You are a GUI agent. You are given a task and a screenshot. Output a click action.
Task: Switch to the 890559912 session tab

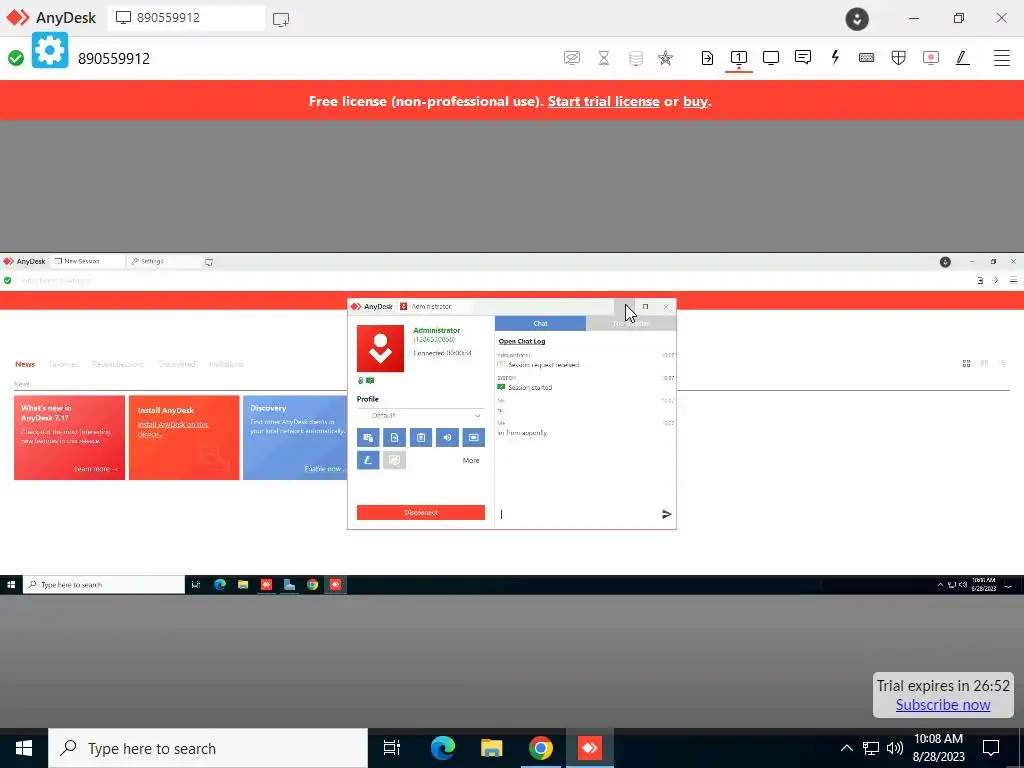pyautogui.click(x=186, y=18)
